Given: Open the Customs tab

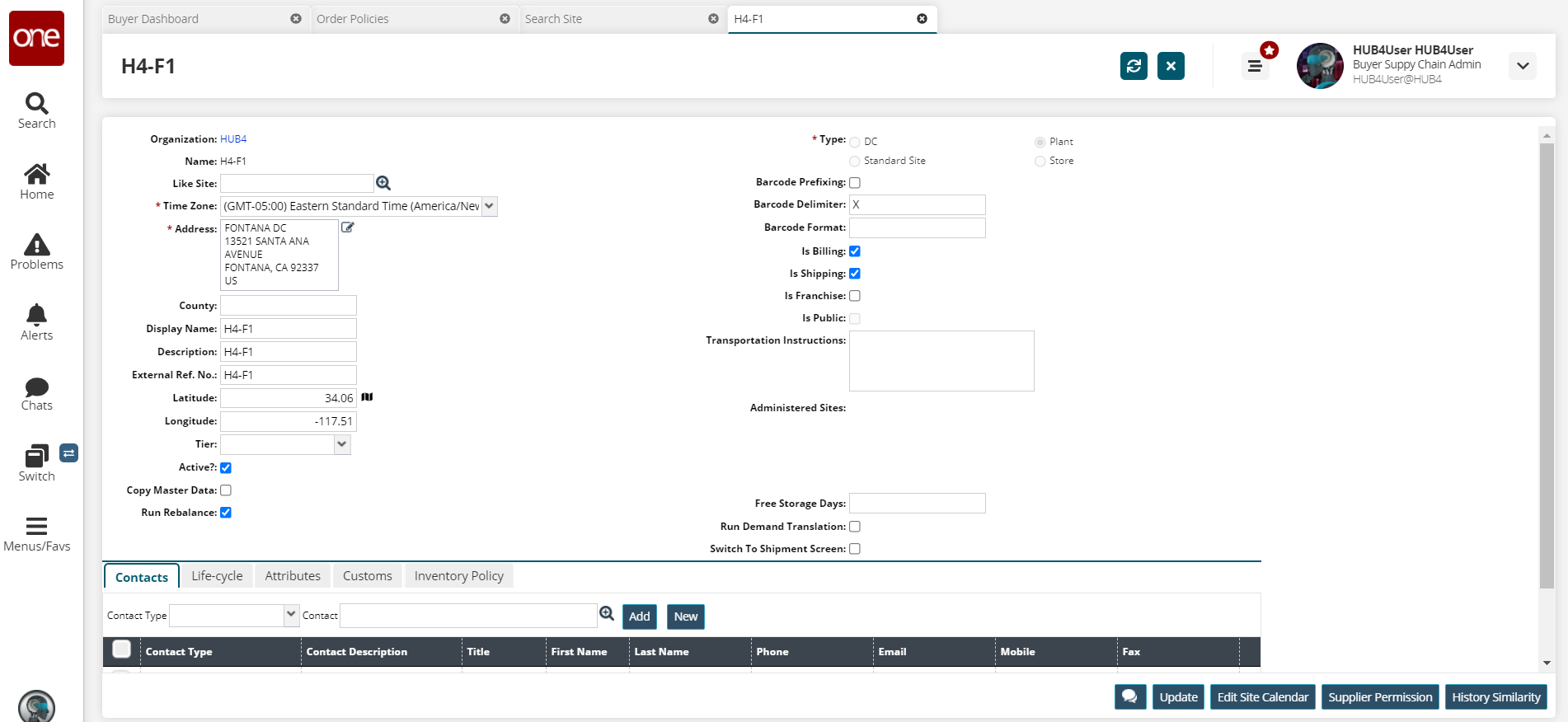Looking at the screenshot, I should pos(368,576).
